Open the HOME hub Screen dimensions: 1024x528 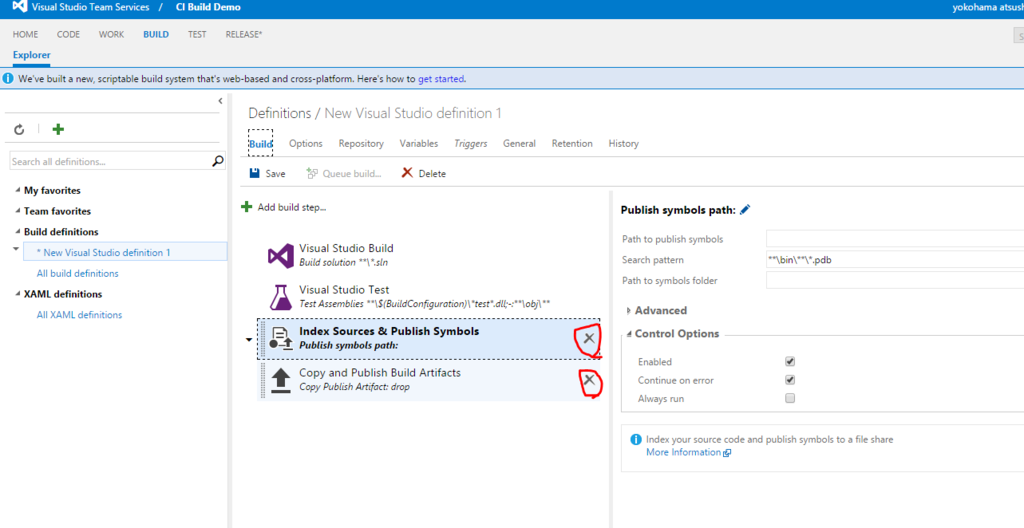pos(25,35)
